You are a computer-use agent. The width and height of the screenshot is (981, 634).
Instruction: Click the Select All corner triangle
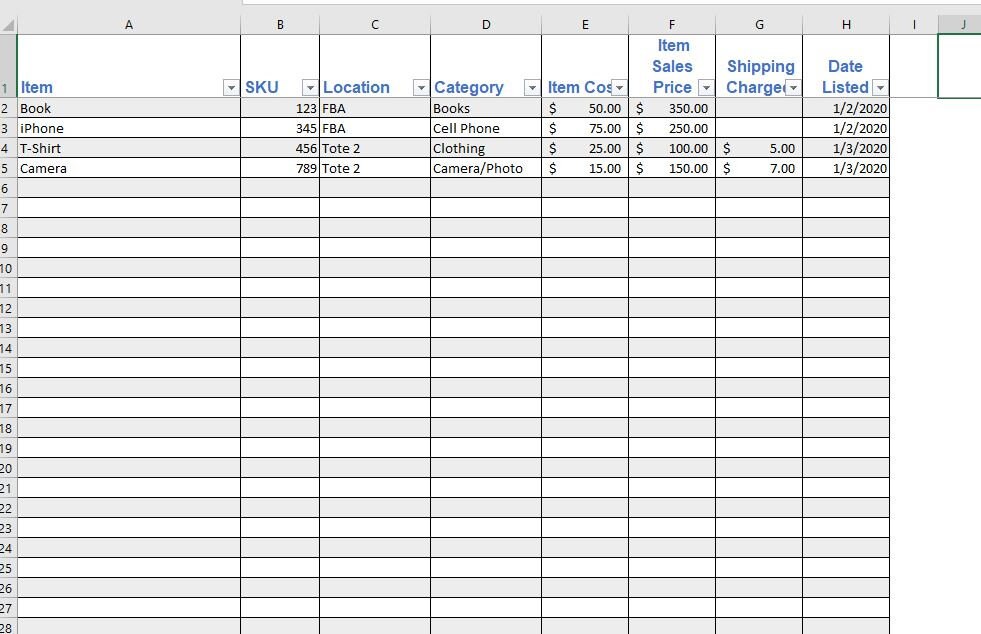tap(8, 23)
